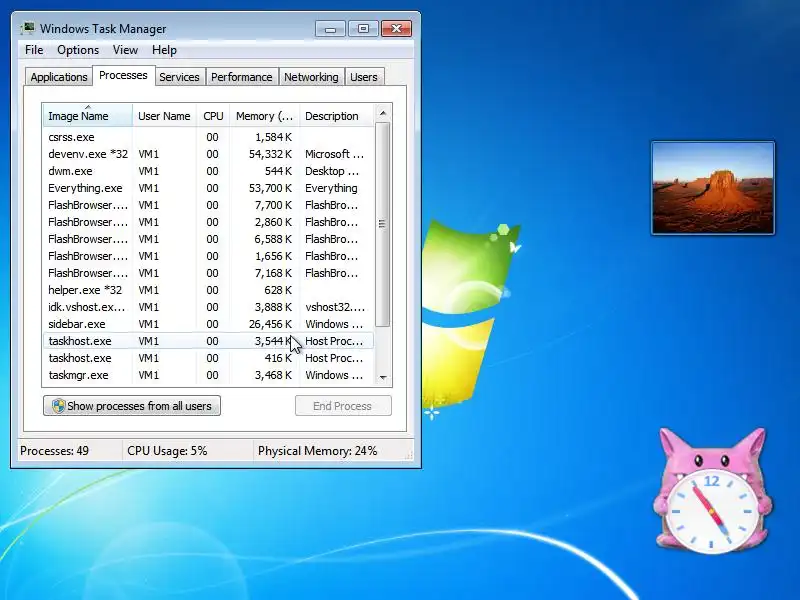
Task: Close the Windows Task Manager window
Action: tap(396, 29)
